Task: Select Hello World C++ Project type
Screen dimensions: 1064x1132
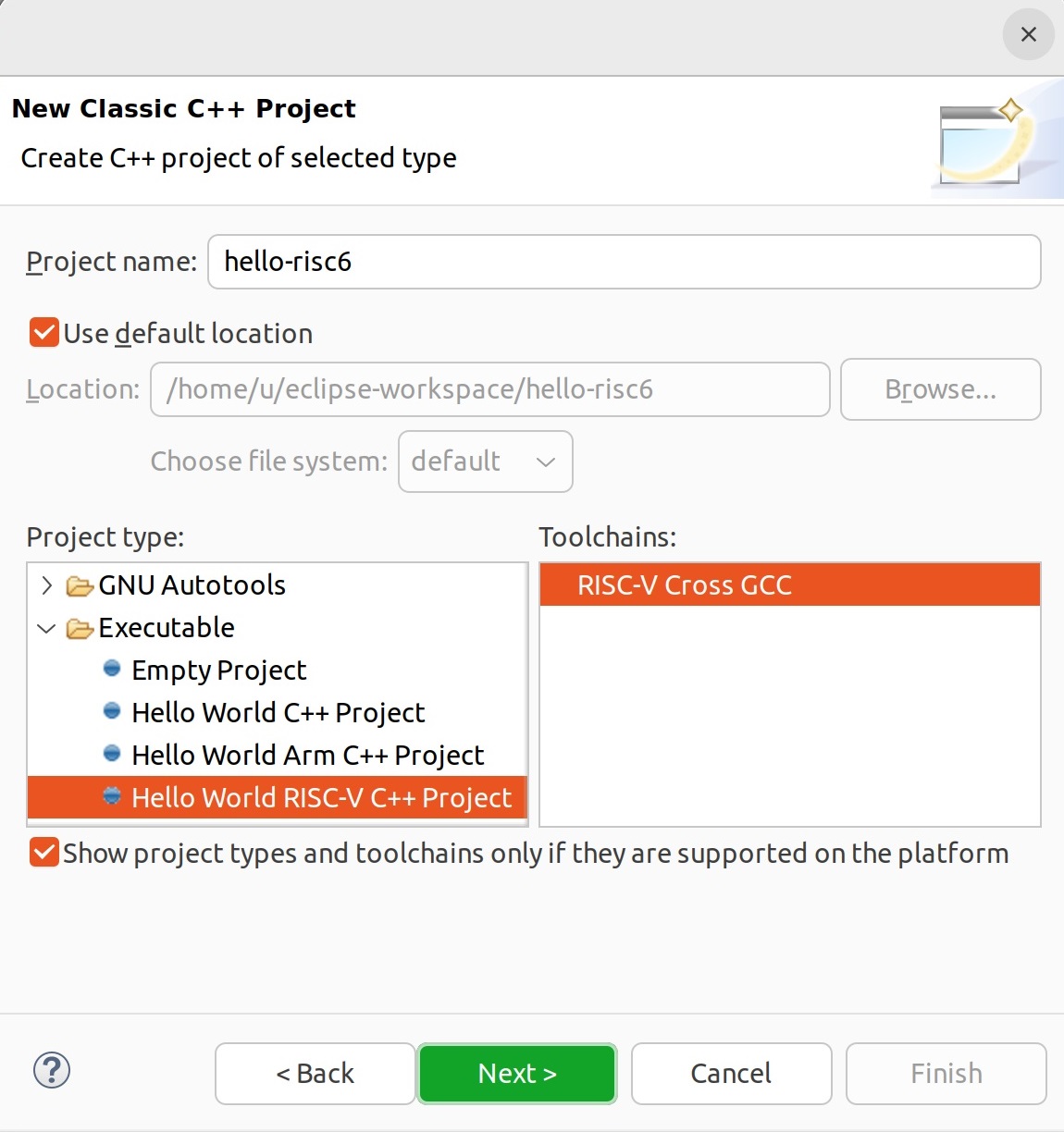Action: pyautogui.click(x=278, y=711)
